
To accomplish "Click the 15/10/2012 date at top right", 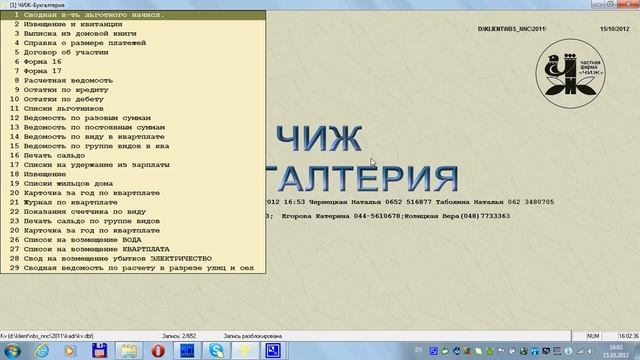I will [x=614, y=29].
